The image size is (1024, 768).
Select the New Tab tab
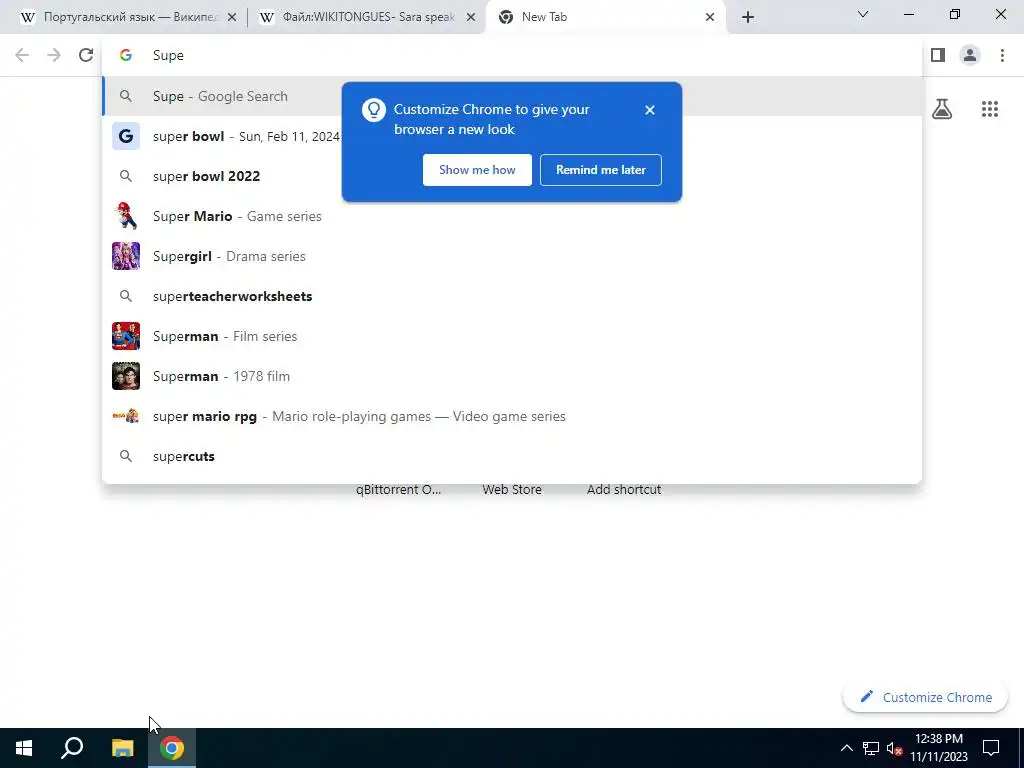606,17
